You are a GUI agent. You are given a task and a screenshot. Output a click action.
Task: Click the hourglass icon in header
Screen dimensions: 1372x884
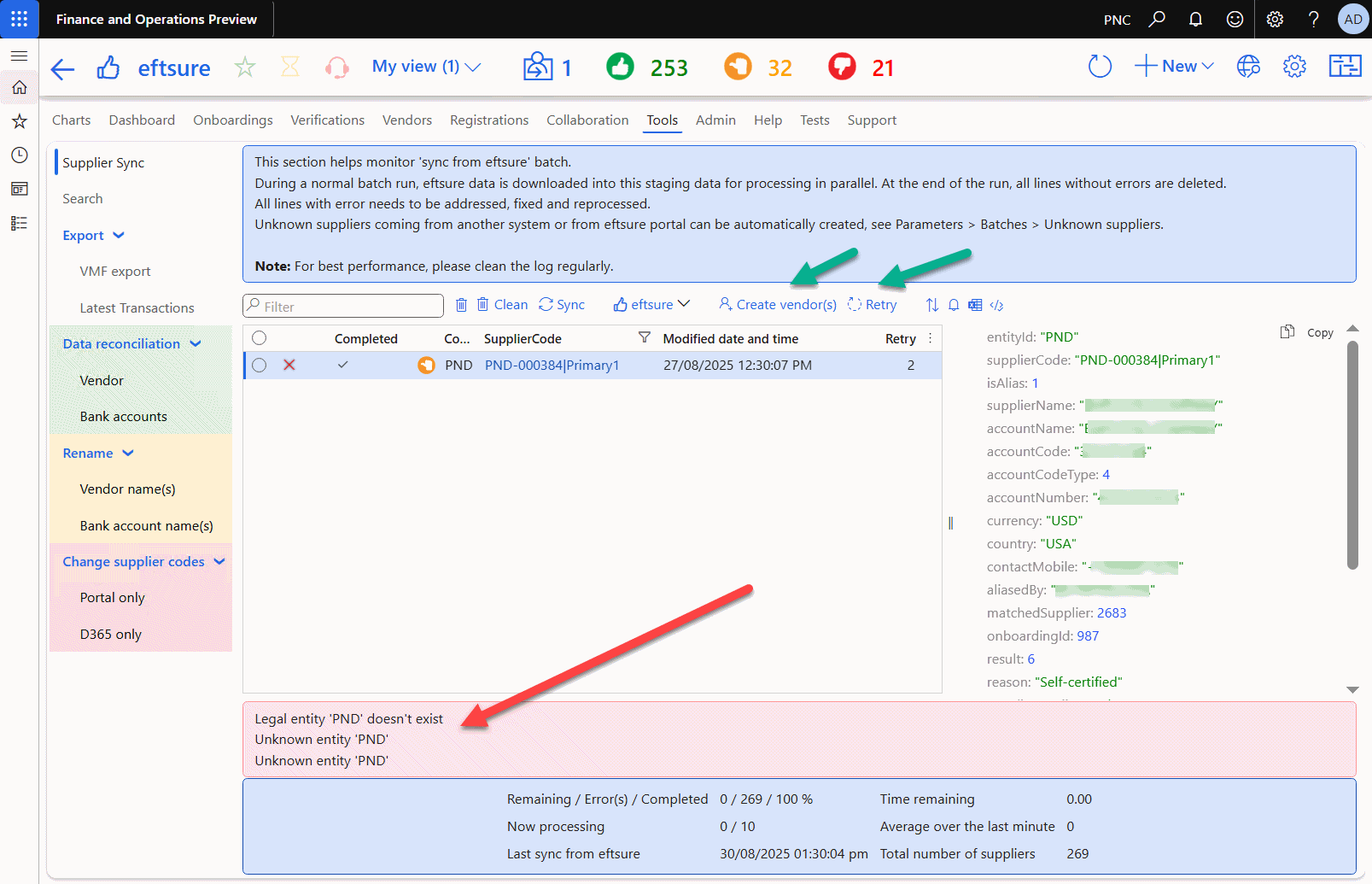pos(290,67)
